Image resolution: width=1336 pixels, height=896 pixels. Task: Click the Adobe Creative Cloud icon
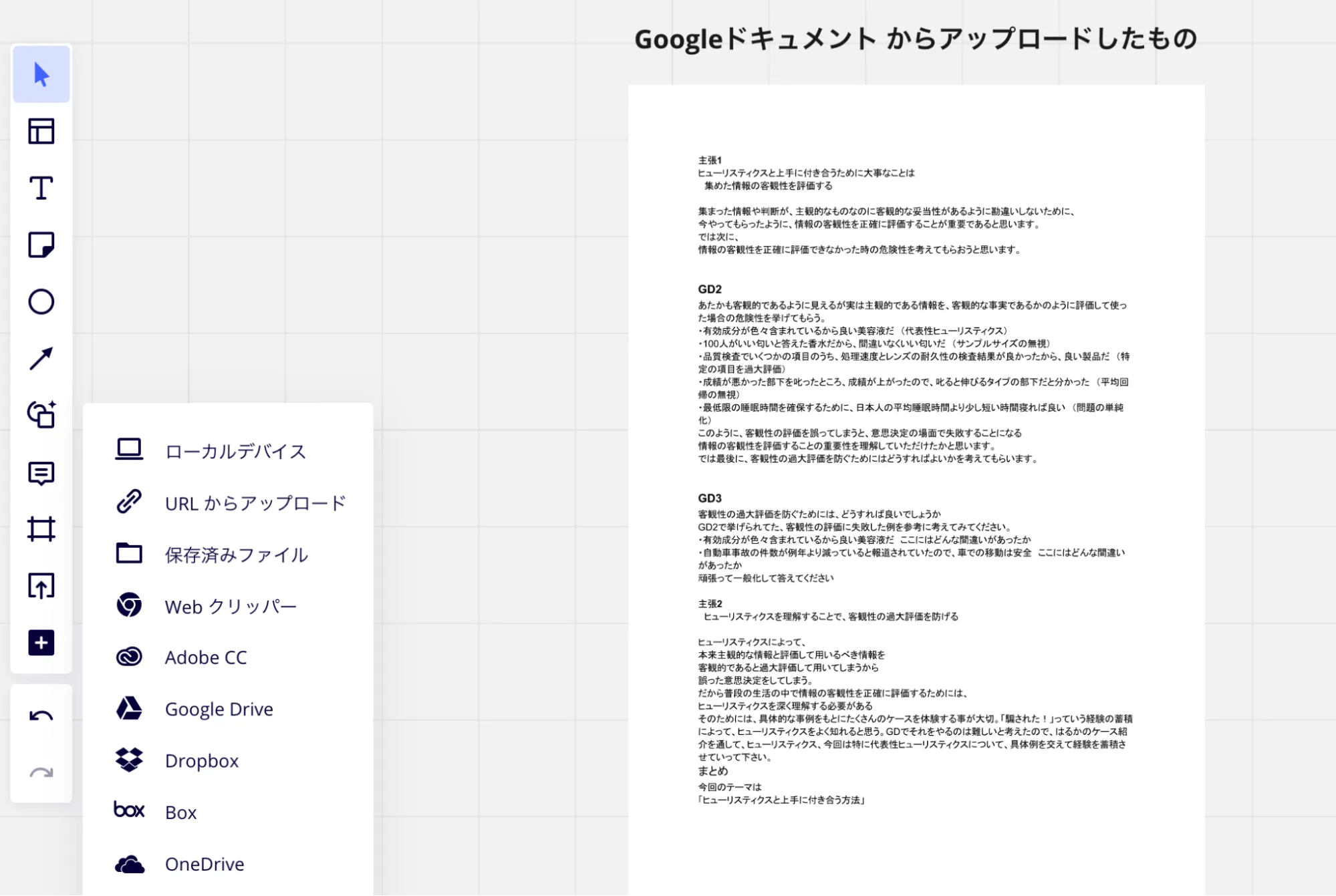pos(129,657)
